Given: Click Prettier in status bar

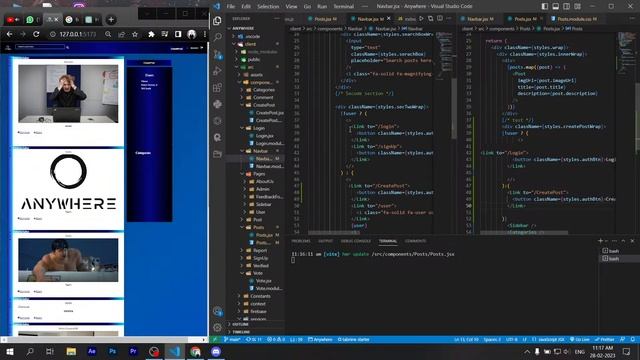Looking at the screenshot, I should (x=604, y=339).
